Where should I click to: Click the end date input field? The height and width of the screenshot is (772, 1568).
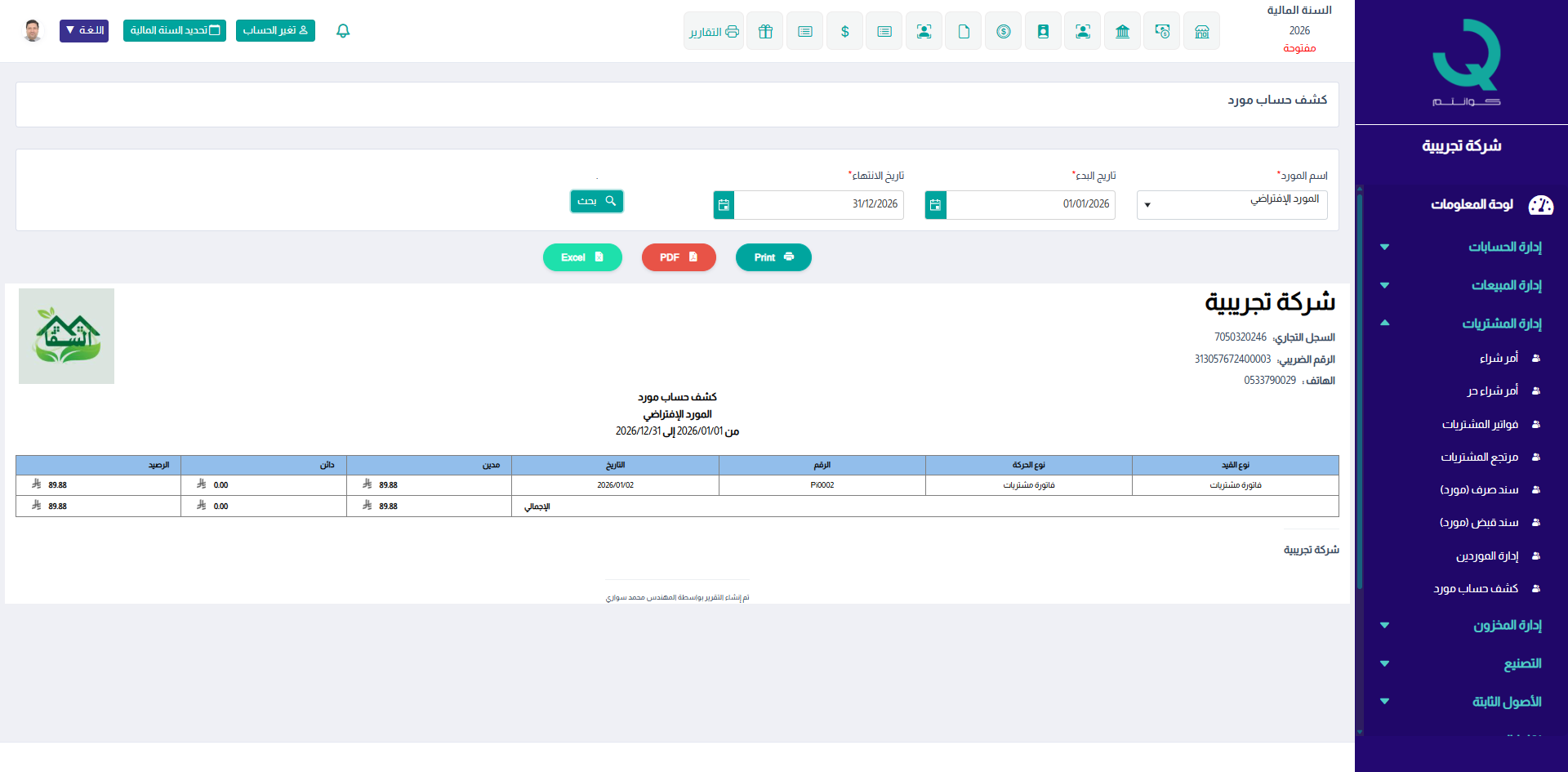[x=818, y=205]
